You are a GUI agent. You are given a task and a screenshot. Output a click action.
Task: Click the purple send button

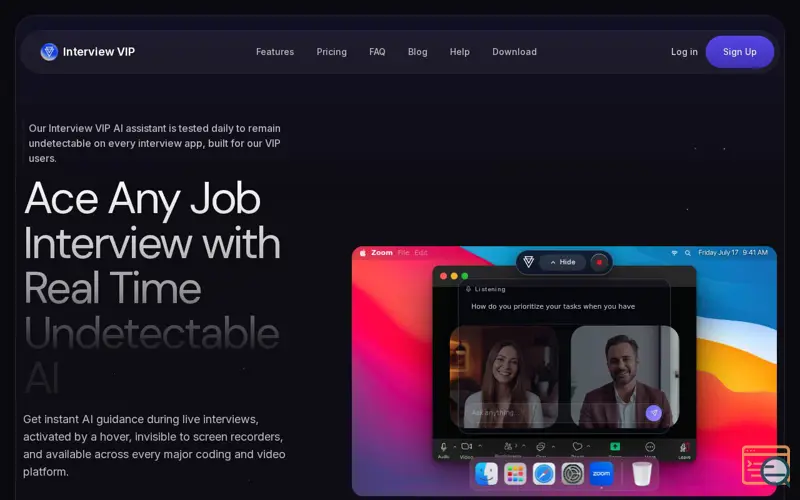pos(654,413)
